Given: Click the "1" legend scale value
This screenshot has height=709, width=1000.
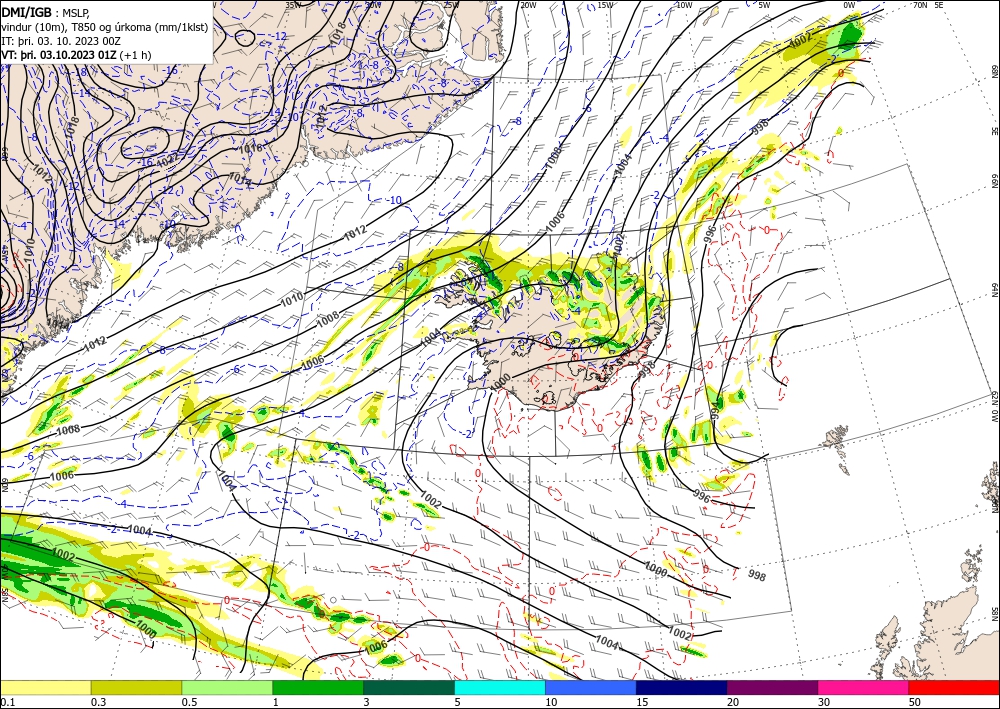Looking at the screenshot, I should click(x=276, y=702).
